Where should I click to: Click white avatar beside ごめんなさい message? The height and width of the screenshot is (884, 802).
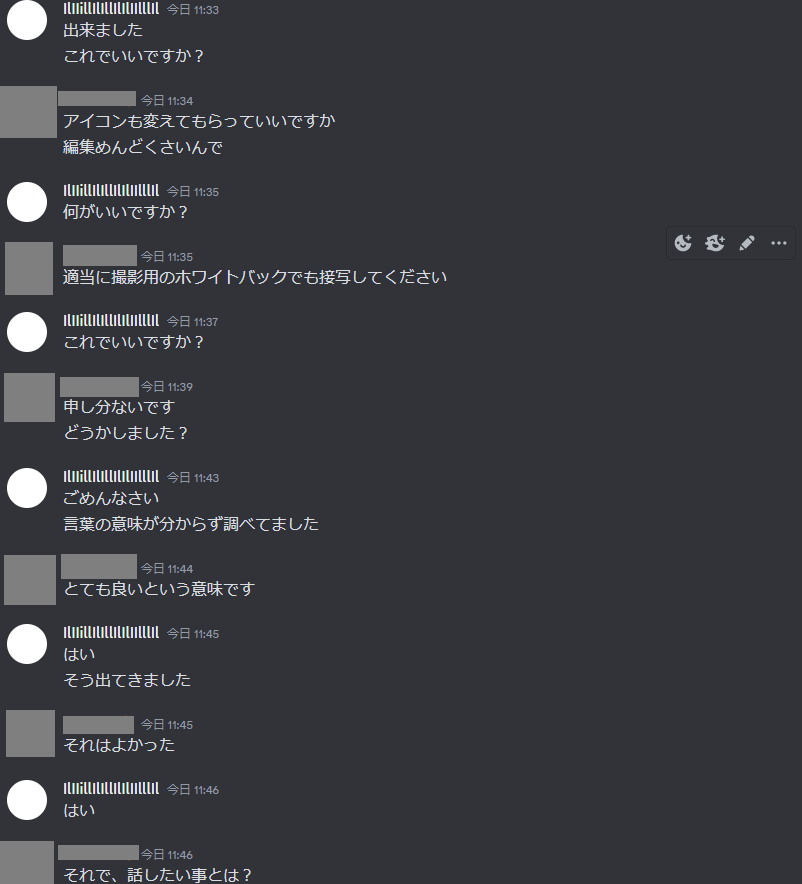coord(26,488)
